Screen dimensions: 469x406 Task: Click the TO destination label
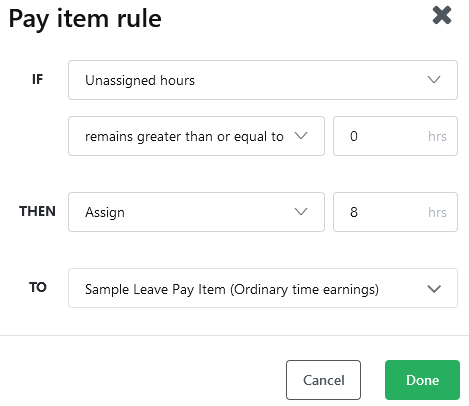(x=38, y=287)
